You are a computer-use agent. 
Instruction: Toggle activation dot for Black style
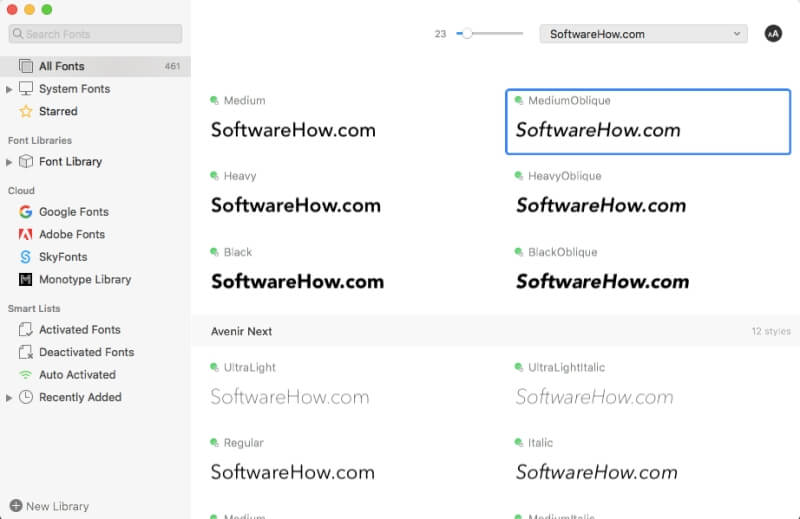click(214, 252)
